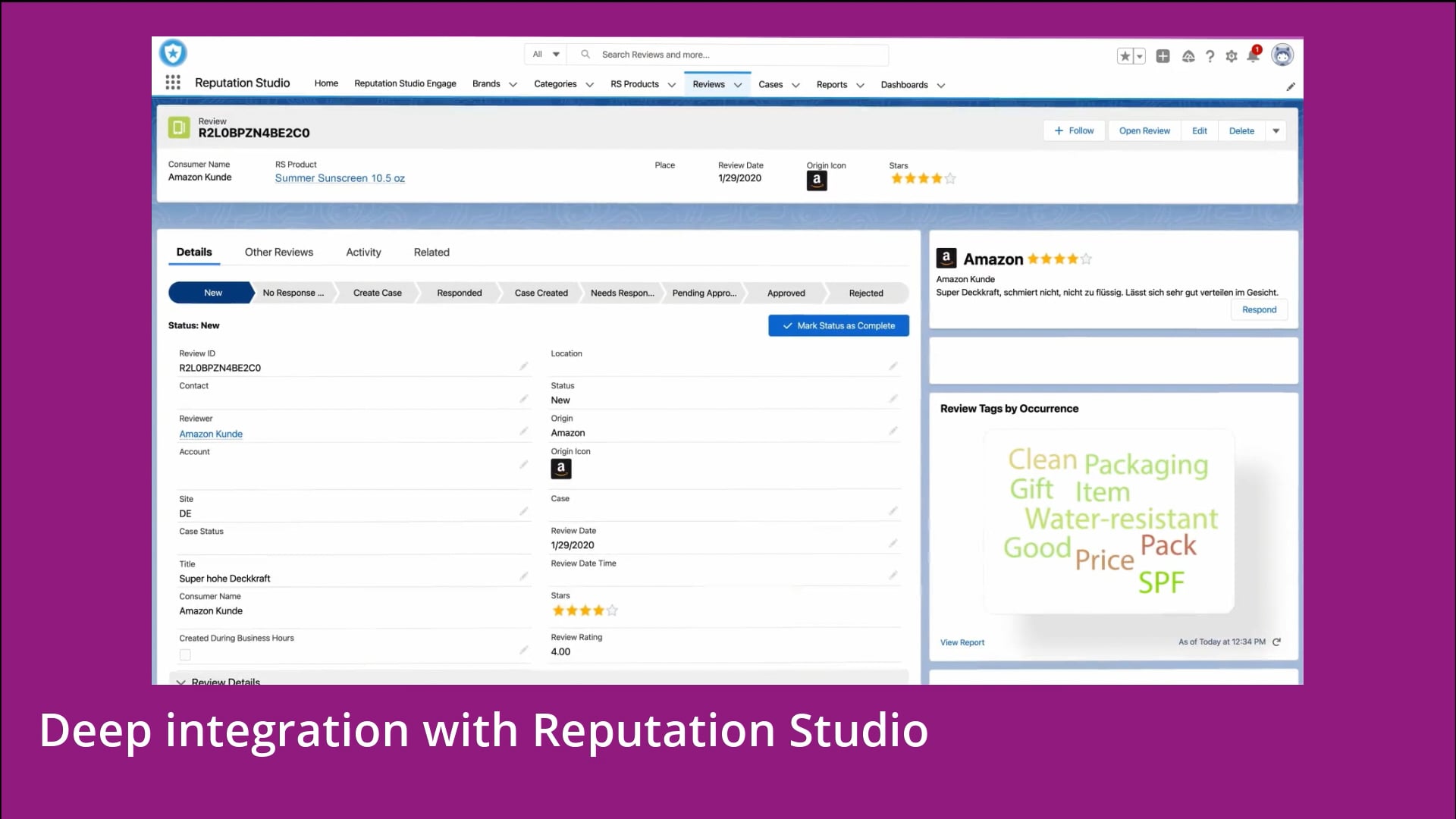Click the Open Review button

[1144, 131]
